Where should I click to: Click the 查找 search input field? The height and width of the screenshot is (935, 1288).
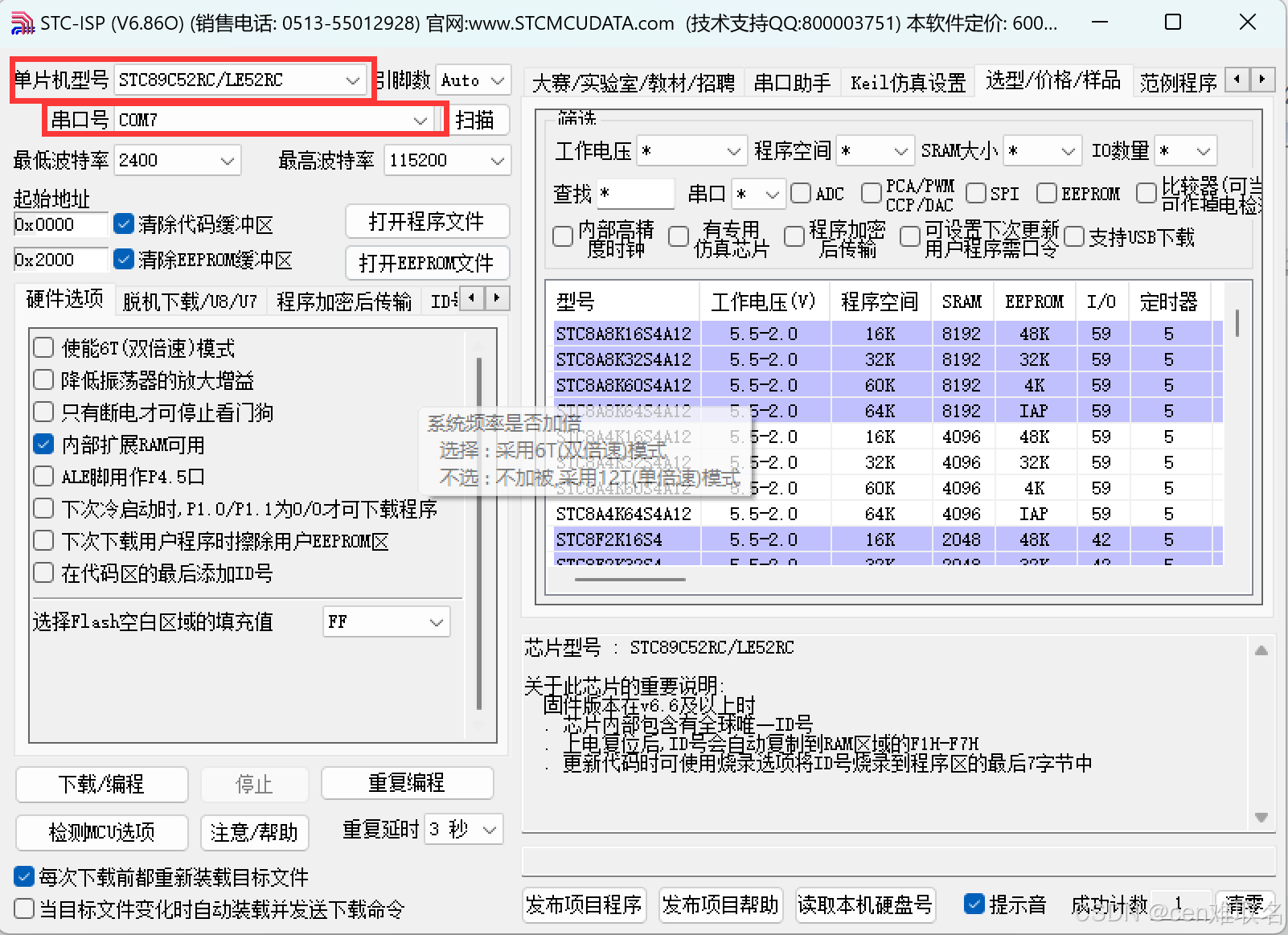tap(635, 194)
